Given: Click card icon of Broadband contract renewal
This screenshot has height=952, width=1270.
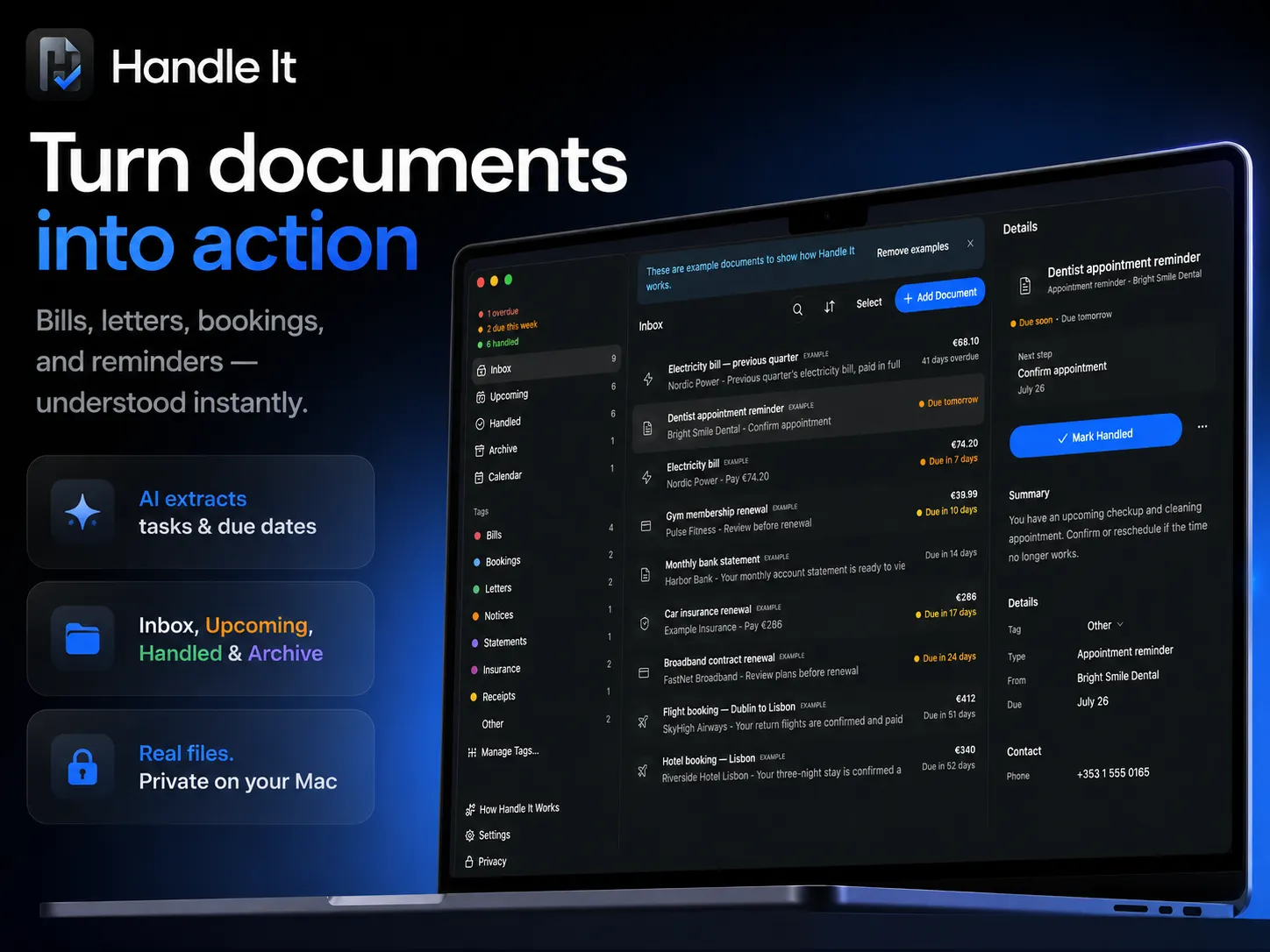Looking at the screenshot, I should [644, 673].
